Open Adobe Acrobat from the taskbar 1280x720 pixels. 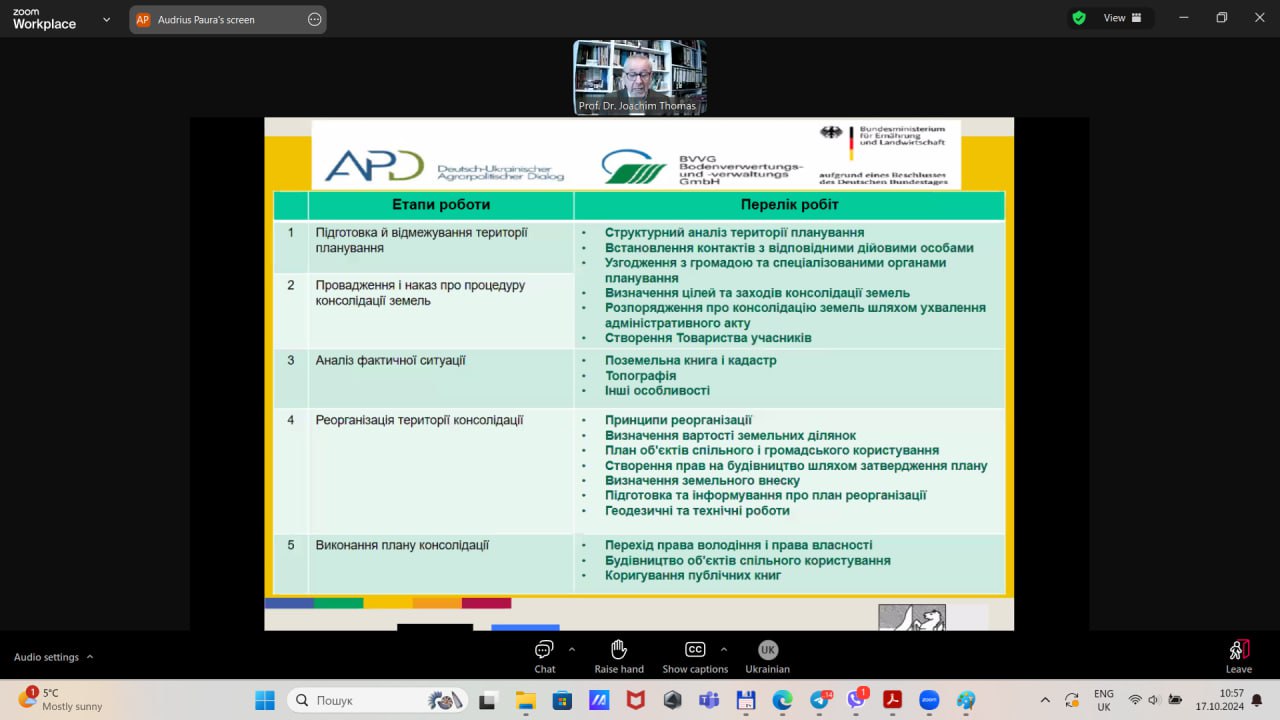(892, 700)
